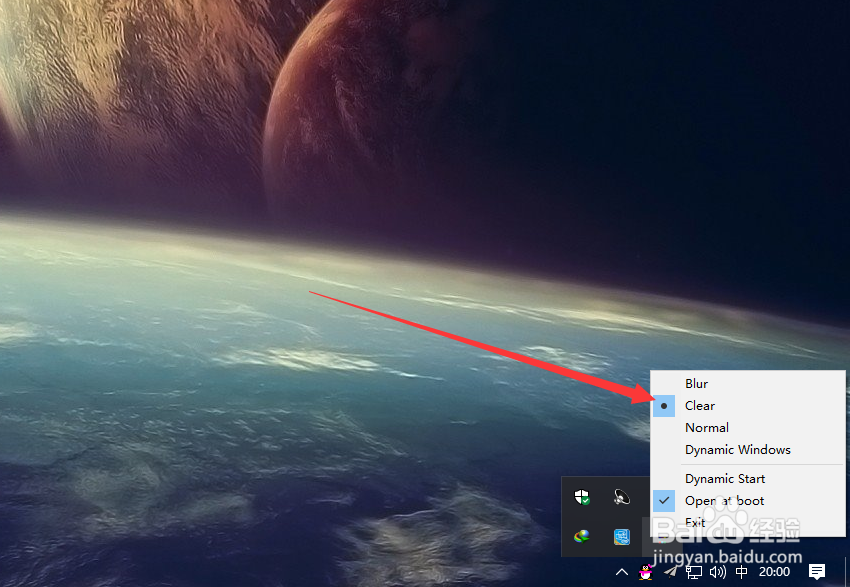
Task: Click the Show desktop sliver
Action: tap(847, 572)
